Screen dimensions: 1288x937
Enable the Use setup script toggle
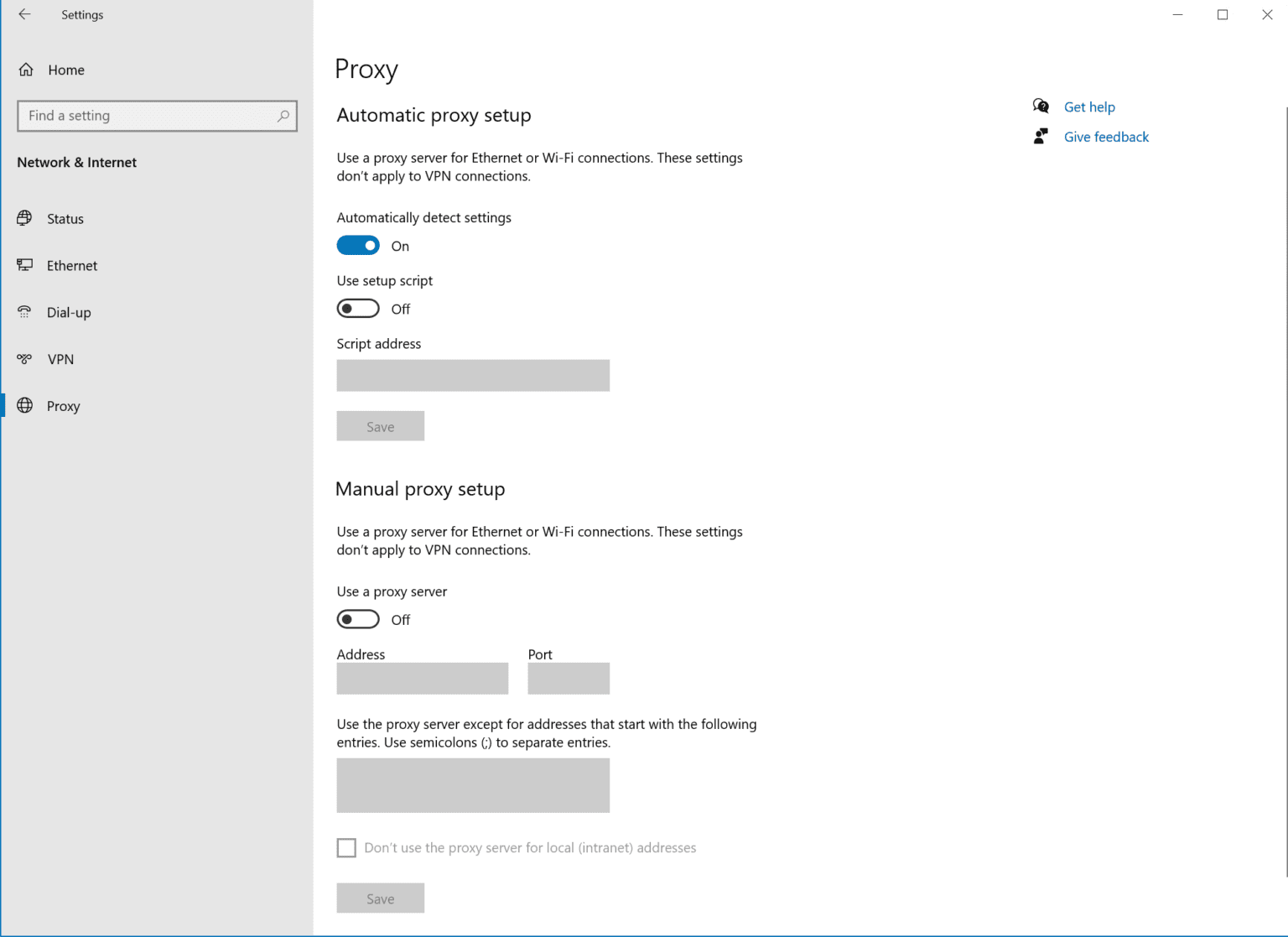click(358, 308)
